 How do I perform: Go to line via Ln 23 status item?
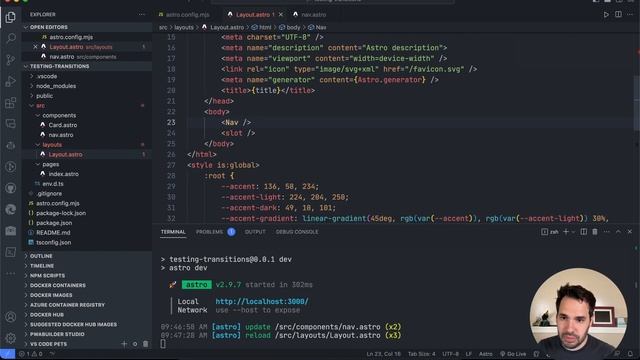click(x=383, y=354)
